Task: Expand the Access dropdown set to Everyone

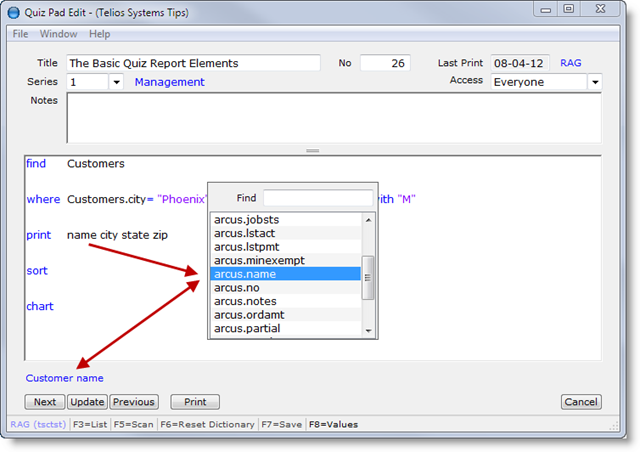Action: point(595,82)
